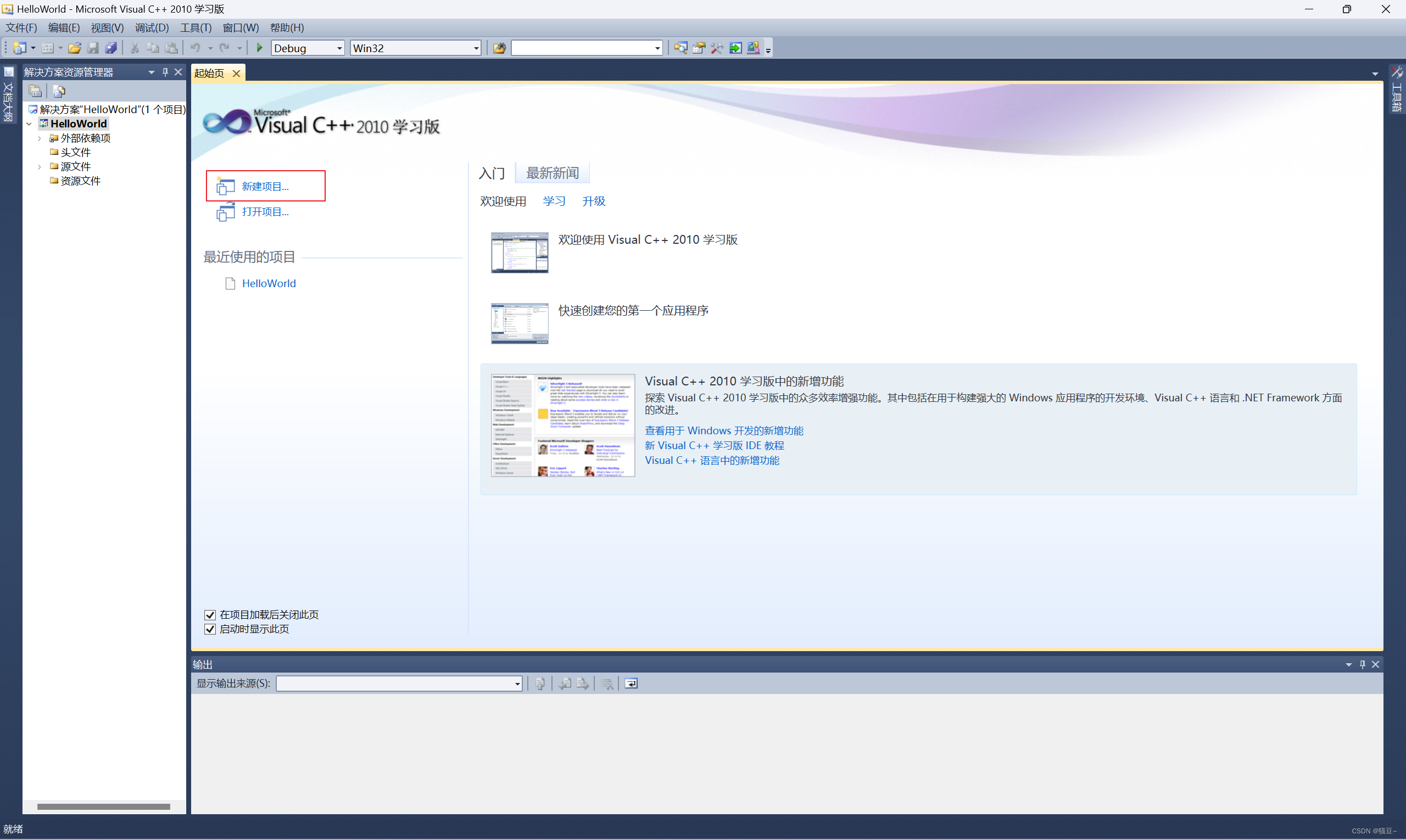This screenshot has width=1406, height=840.
Task: Undo the last action via toolbar icon
Action: pyautogui.click(x=197, y=48)
